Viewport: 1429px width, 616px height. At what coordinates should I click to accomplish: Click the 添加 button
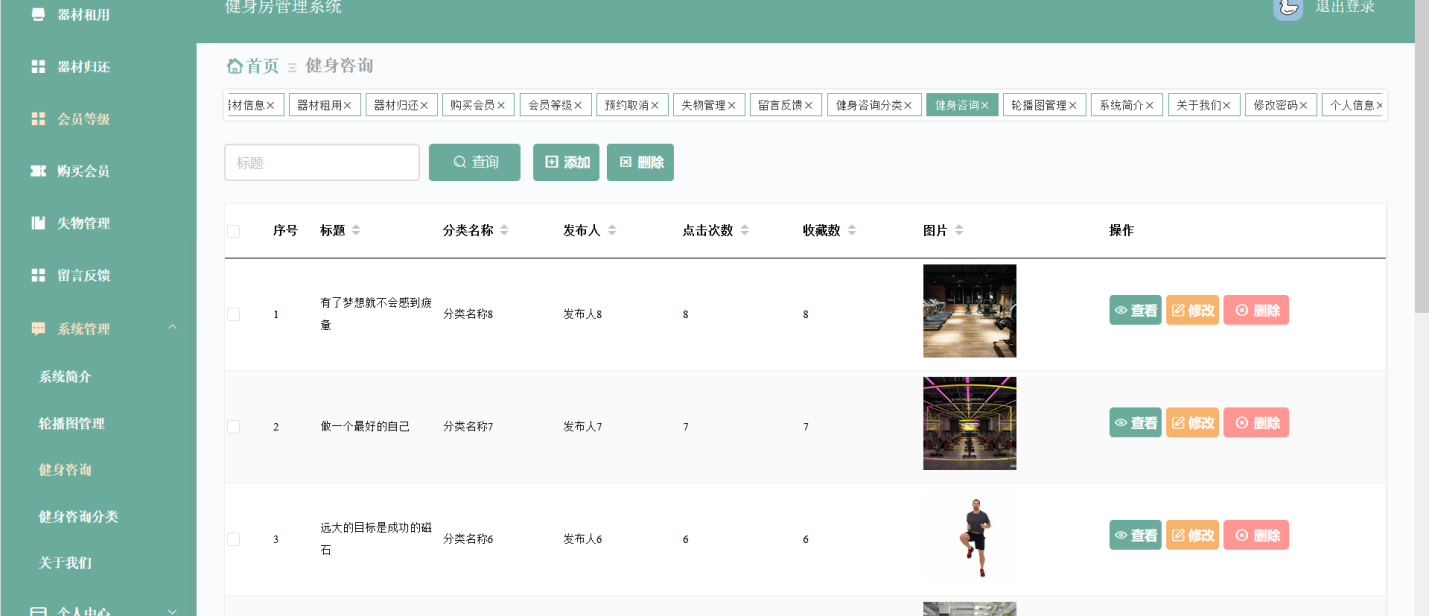566,162
